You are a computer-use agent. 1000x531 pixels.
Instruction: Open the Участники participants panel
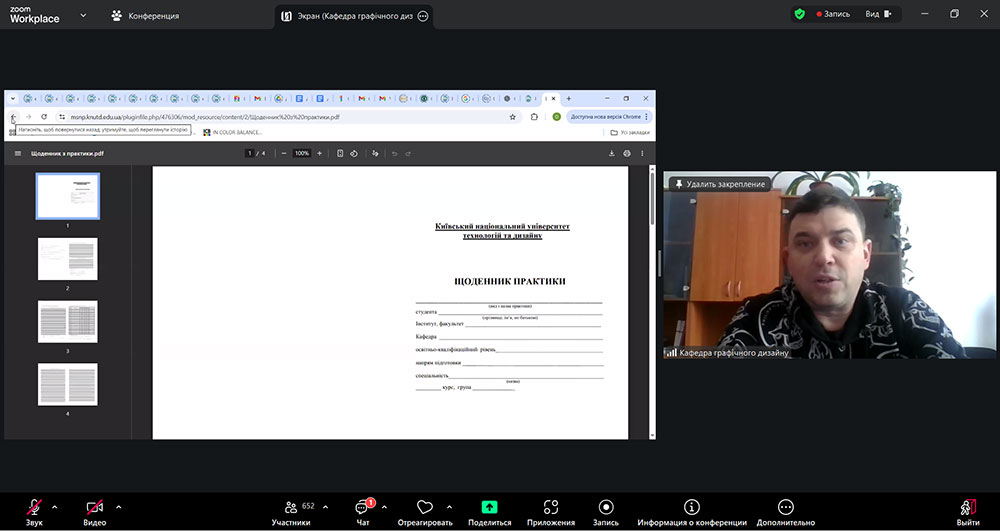291,509
